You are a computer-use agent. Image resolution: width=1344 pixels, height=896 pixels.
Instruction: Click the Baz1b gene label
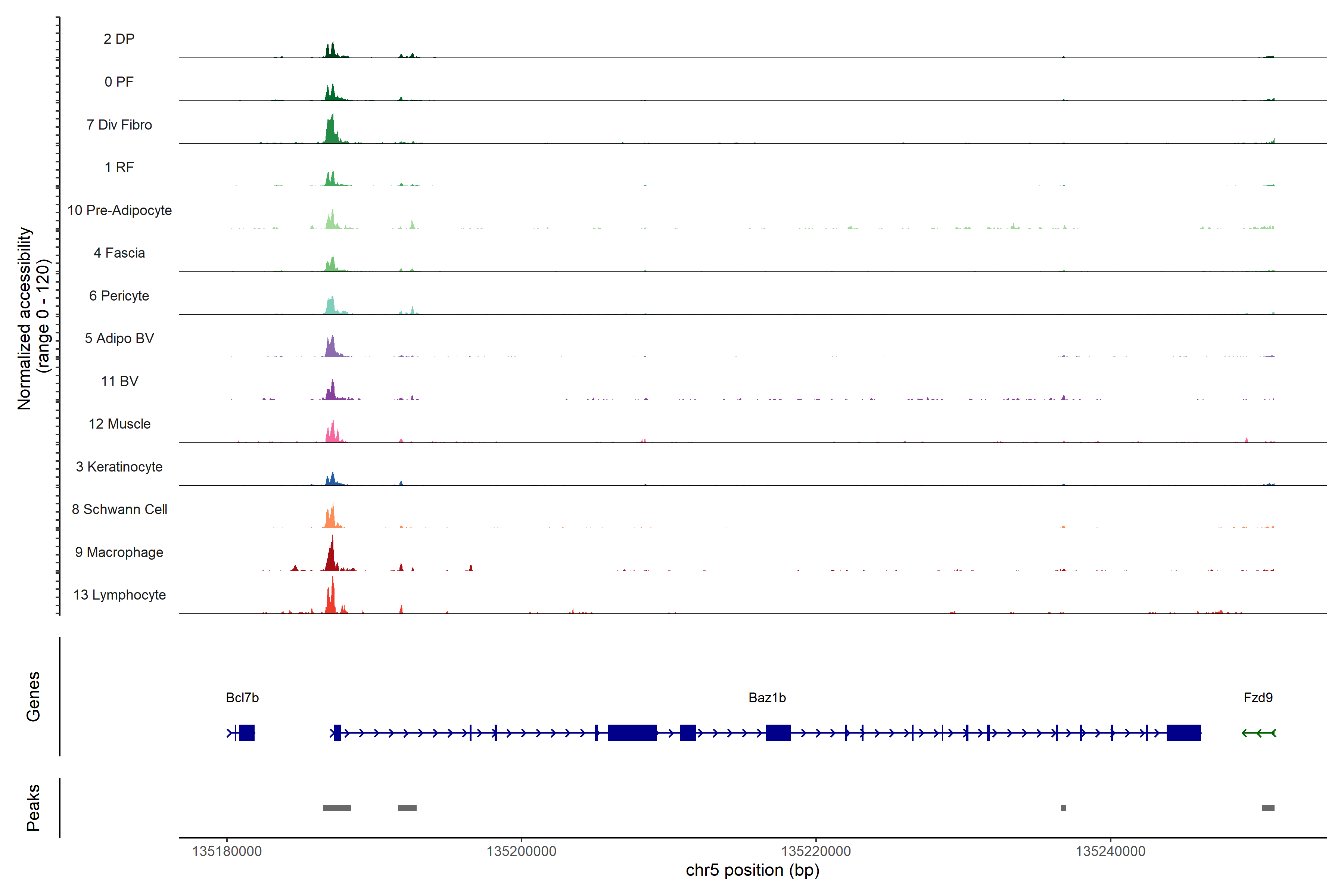pyautogui.click(x=767, y=698)
